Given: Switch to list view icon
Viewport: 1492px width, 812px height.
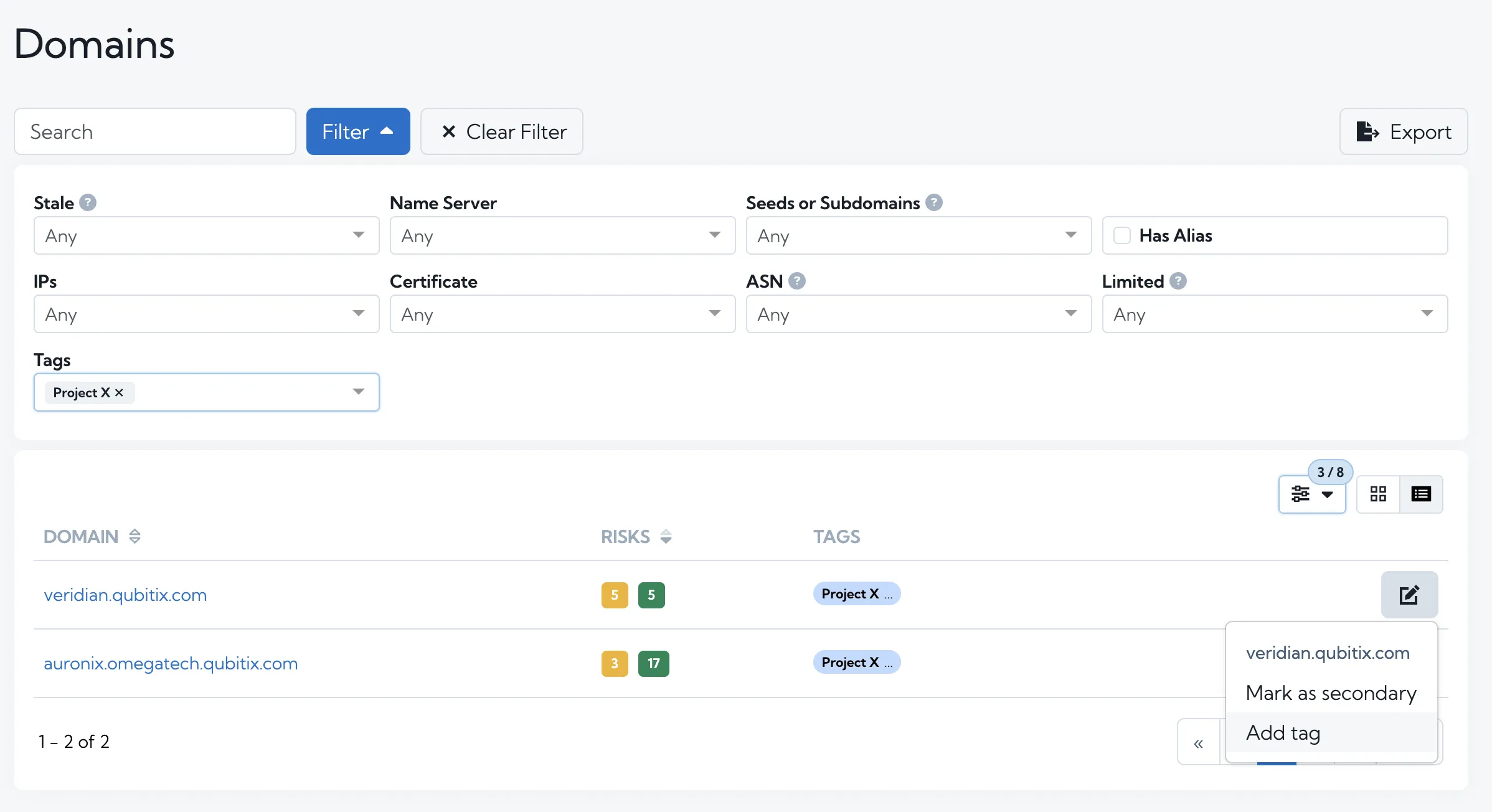Looking at the screenshot, I should coord(1421,494).
